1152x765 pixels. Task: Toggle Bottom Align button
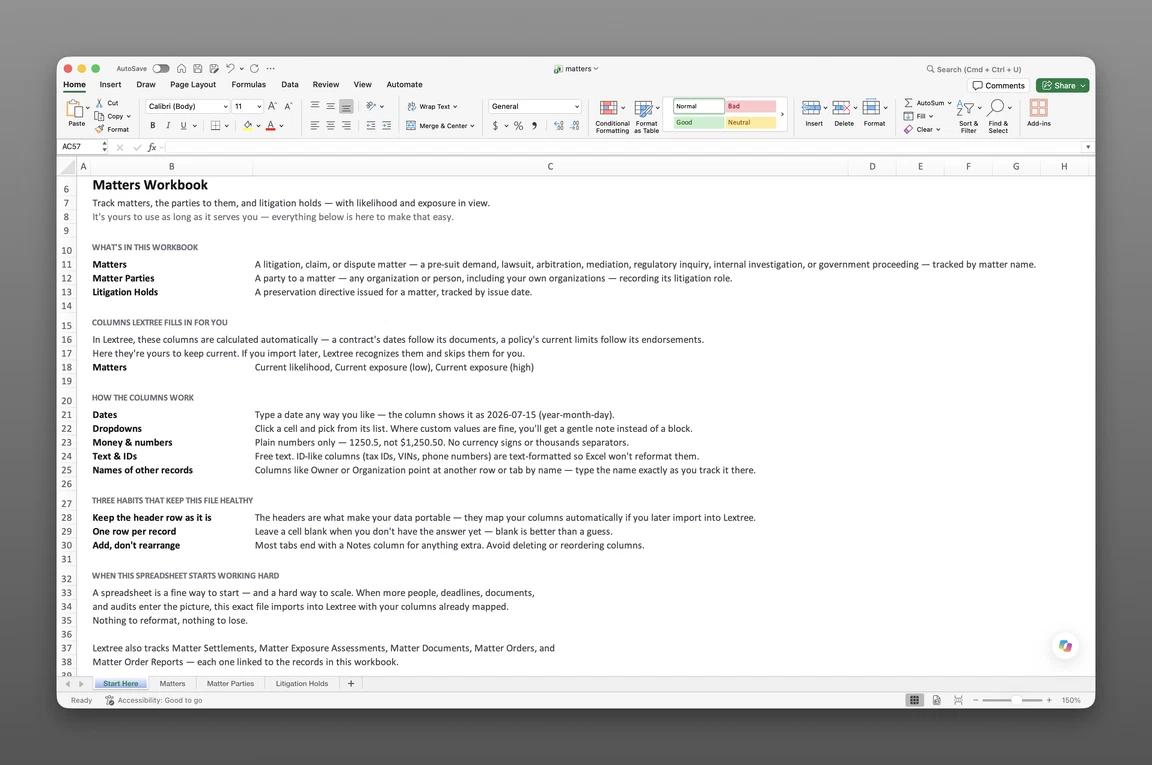pyautogui.click(x=346, y=106)
